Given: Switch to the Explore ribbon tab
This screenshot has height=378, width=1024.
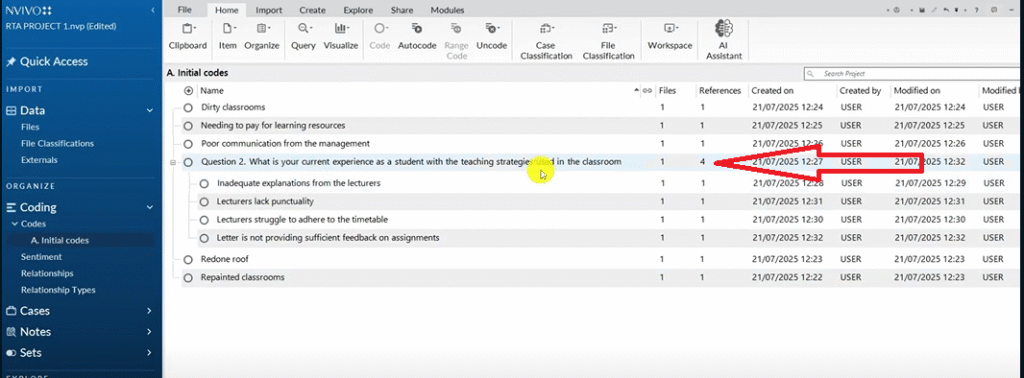Looking at the screenshot, I should click(x=358, y=10).
